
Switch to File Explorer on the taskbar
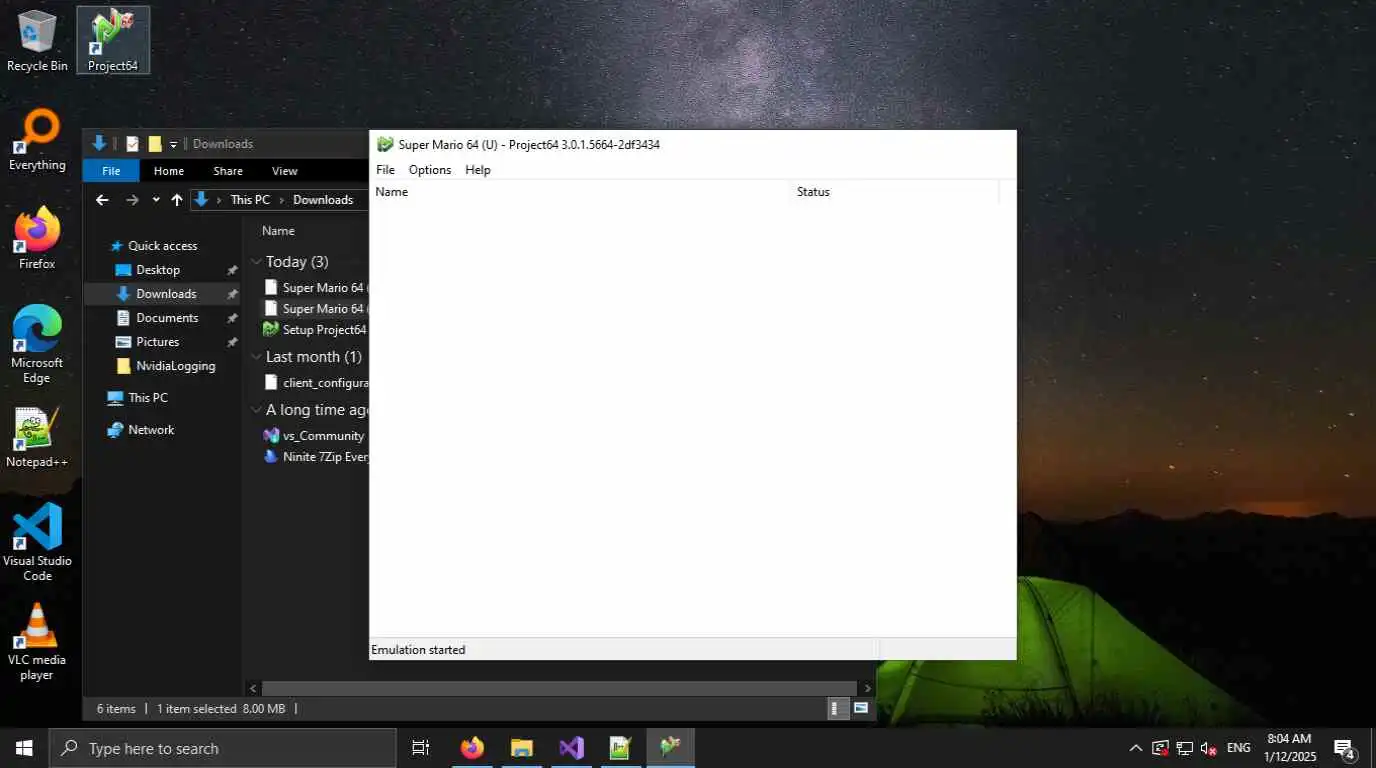521,748
